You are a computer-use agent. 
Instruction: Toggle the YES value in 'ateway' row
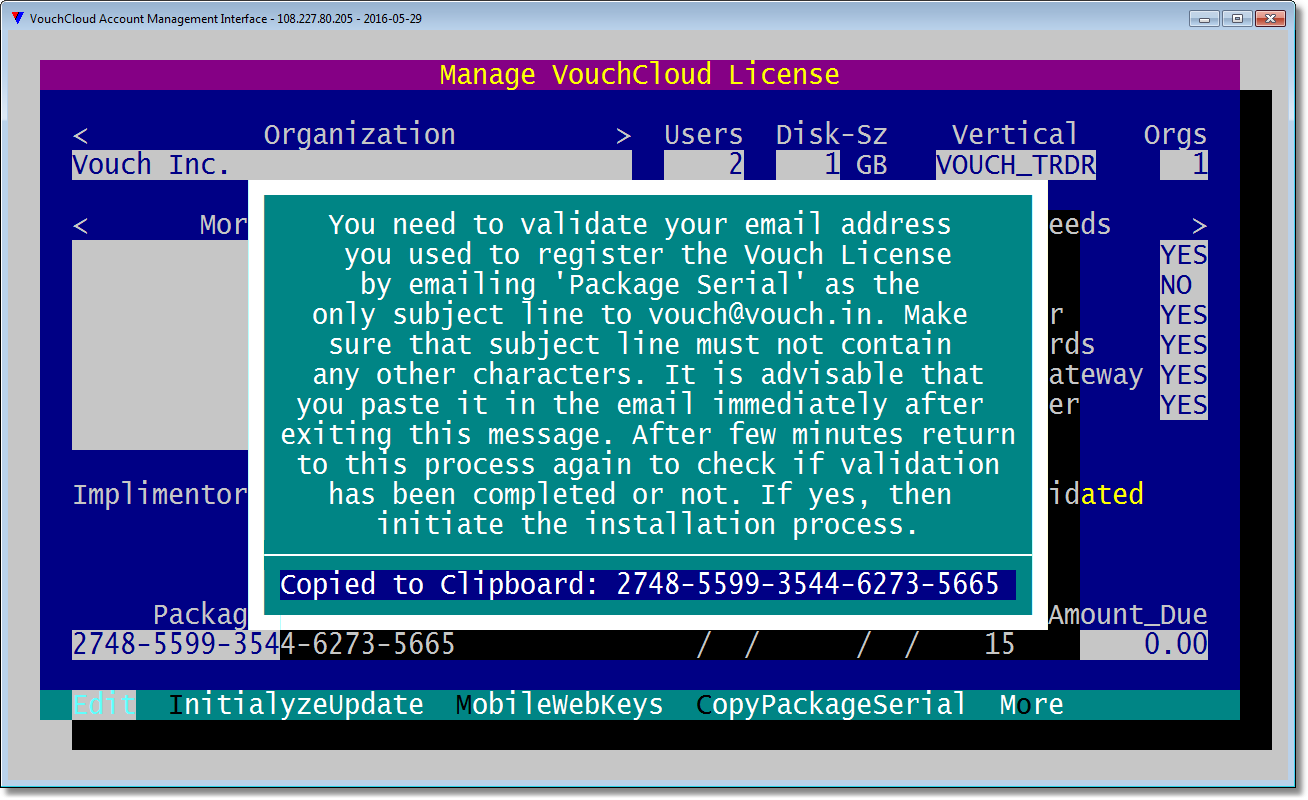pyautogui.click(x=1184, y=375)
